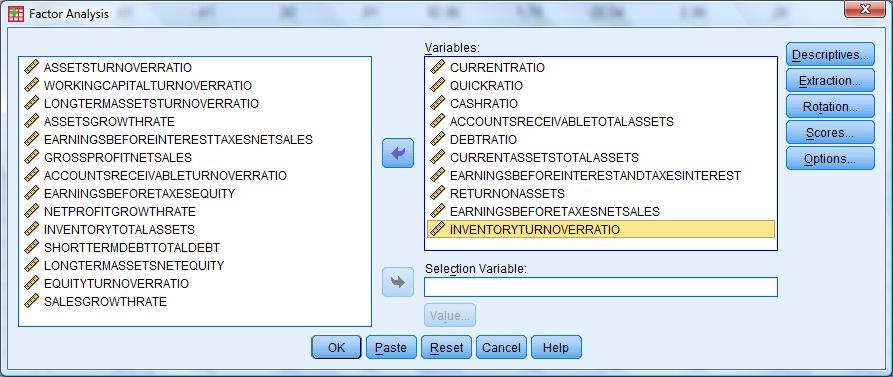893x377 pixels.
Task: Click inside the Selection Variable field
Action: point(601,287)
